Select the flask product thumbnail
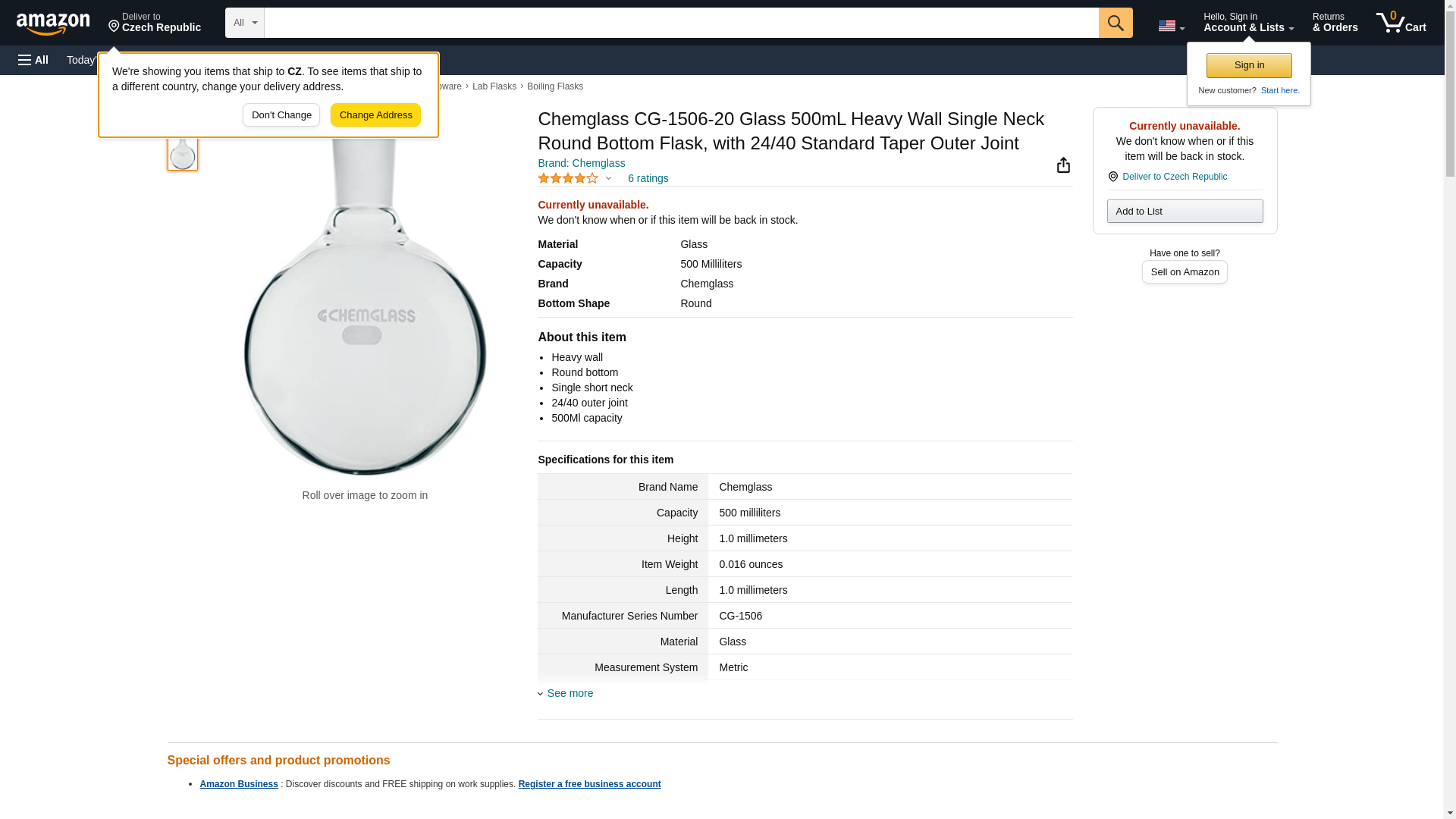 click(x=182, y=154)
